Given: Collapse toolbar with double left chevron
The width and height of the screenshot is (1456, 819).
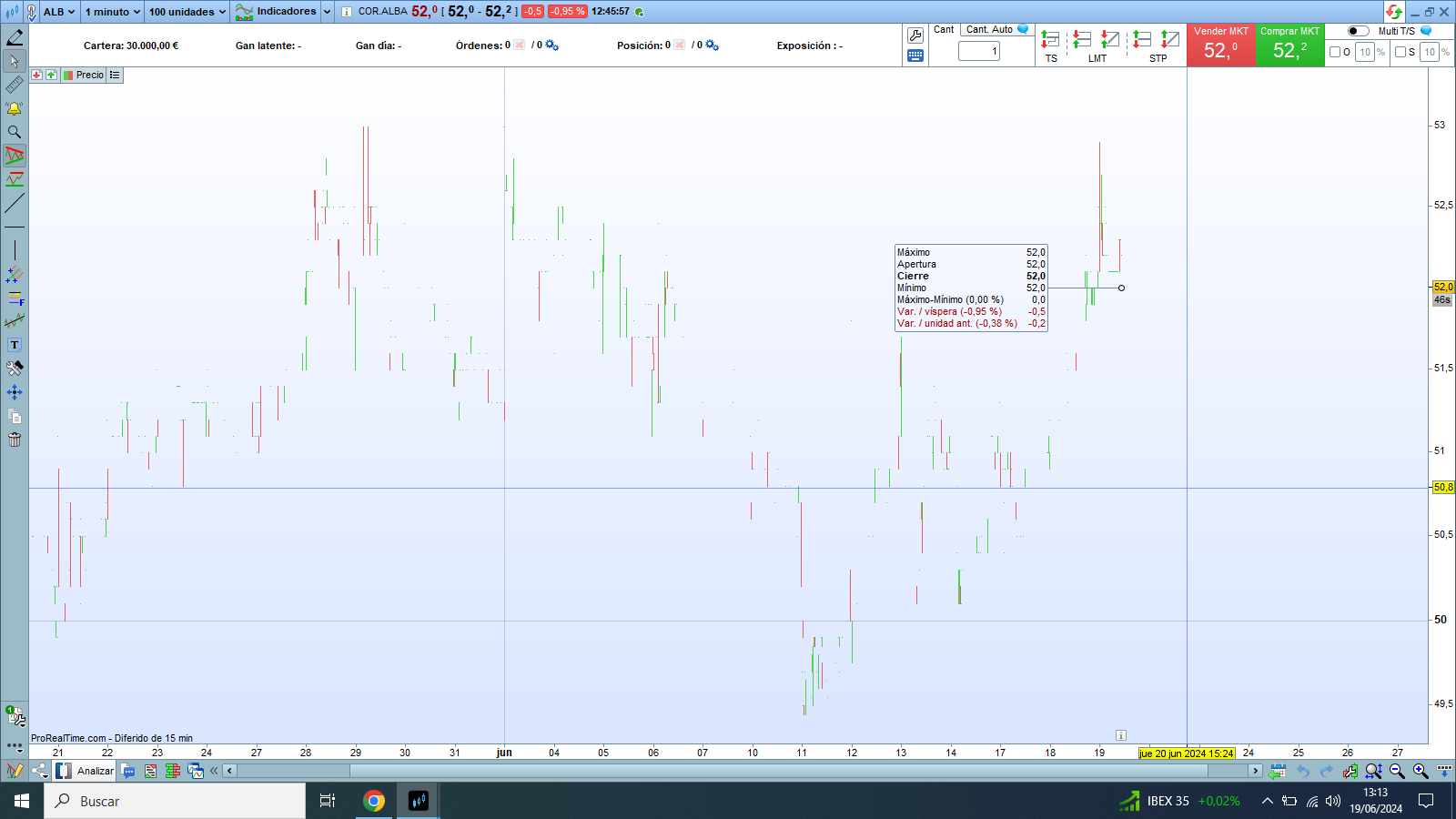Looking at the screenshot, I should click(x=214, y=771).
